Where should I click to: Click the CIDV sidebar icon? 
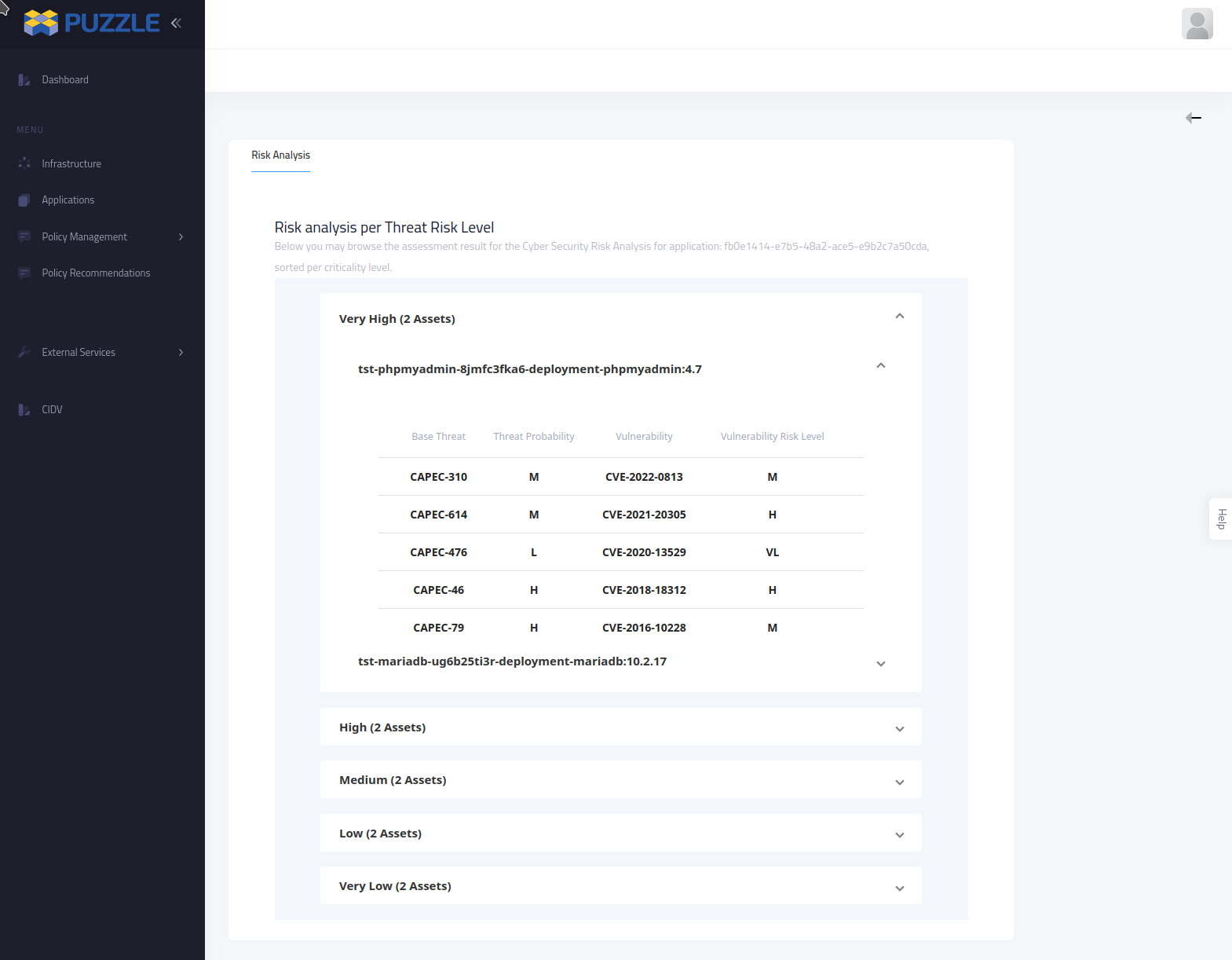(x=24, y=409)
